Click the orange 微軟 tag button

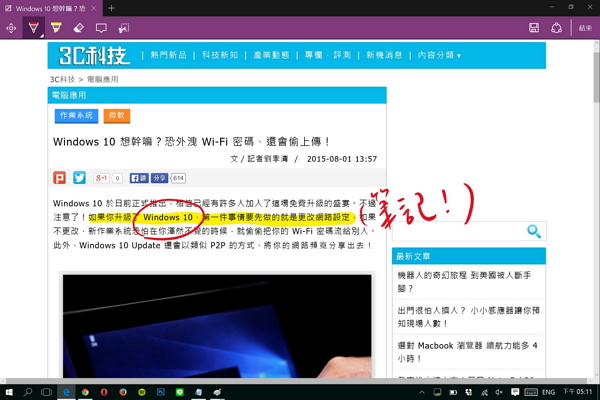click(117, 116)
